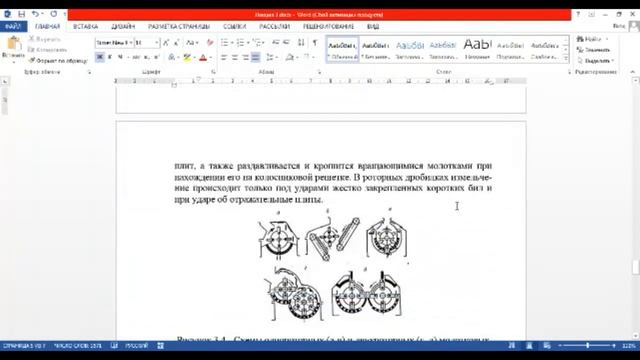Show paragraph marks pilcrow
The height and width of the screenshot is (360, 640).
tap(315, 42)
